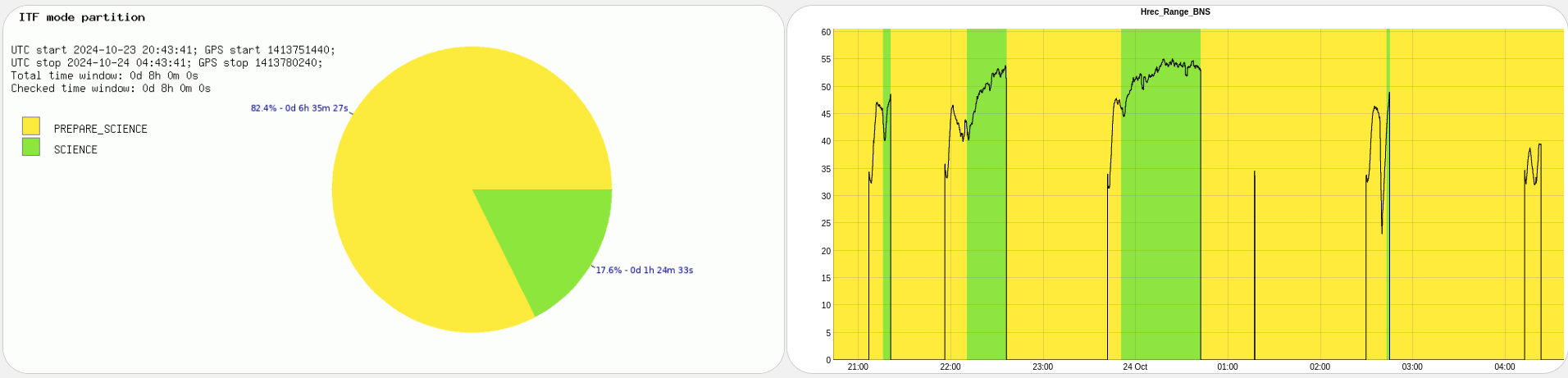Screen dimensions: 1568x378
Task: Click the ITF mode partition heading
Action: pyautogui.click(x=82, y=17)
